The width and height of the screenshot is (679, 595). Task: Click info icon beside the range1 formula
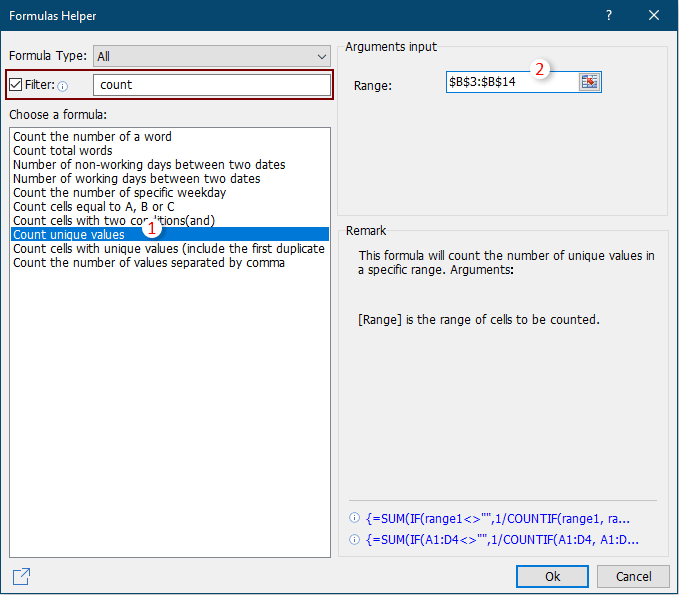[354, 518]
